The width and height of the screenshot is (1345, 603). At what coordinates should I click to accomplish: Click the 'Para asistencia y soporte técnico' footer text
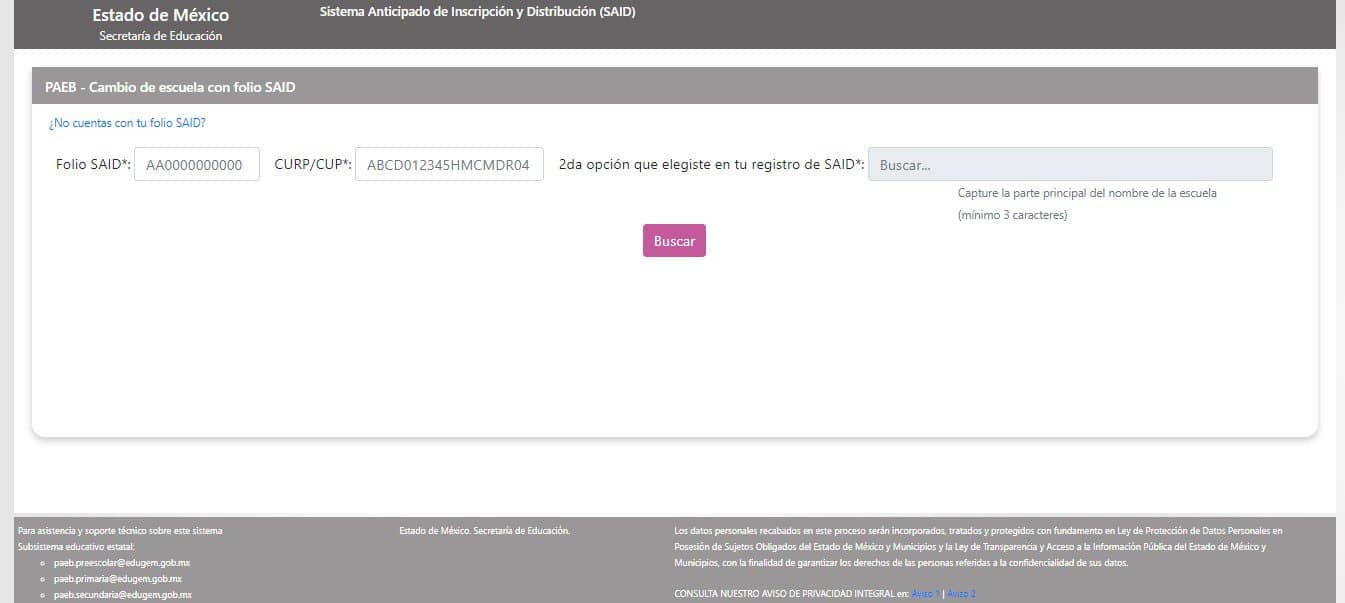[120, 531]
